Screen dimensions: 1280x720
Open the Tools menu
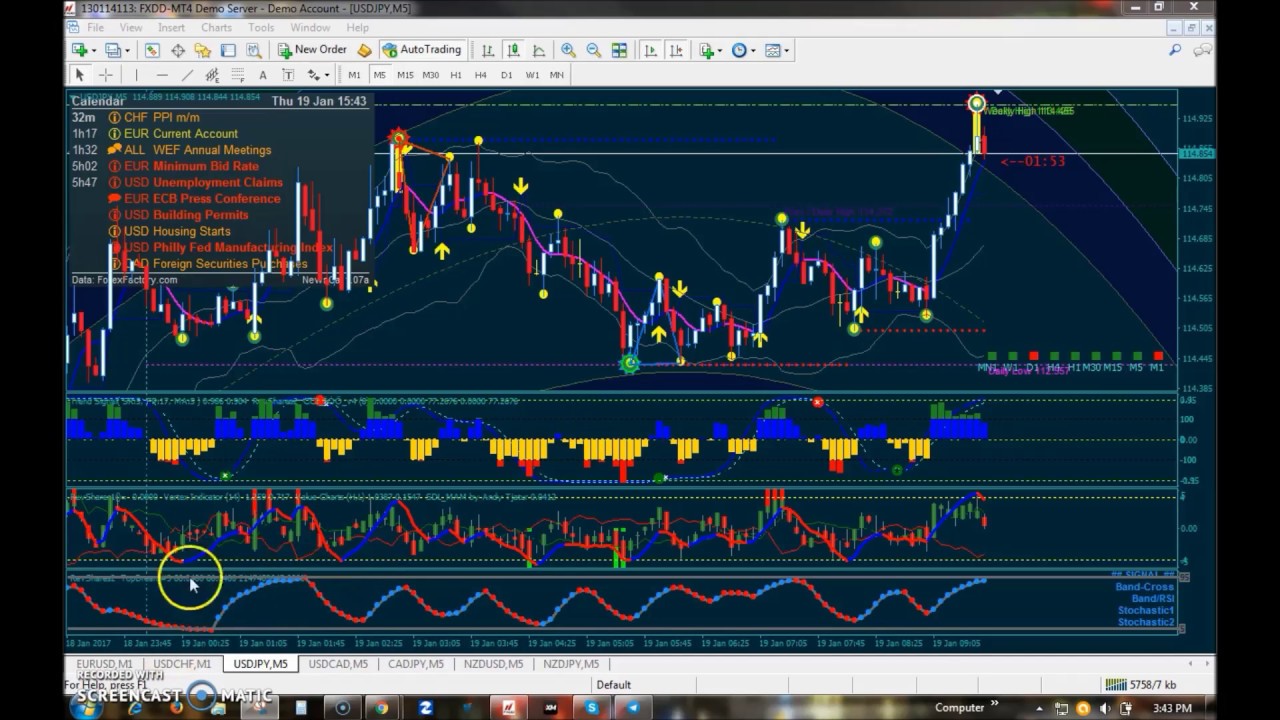[261, 28]
